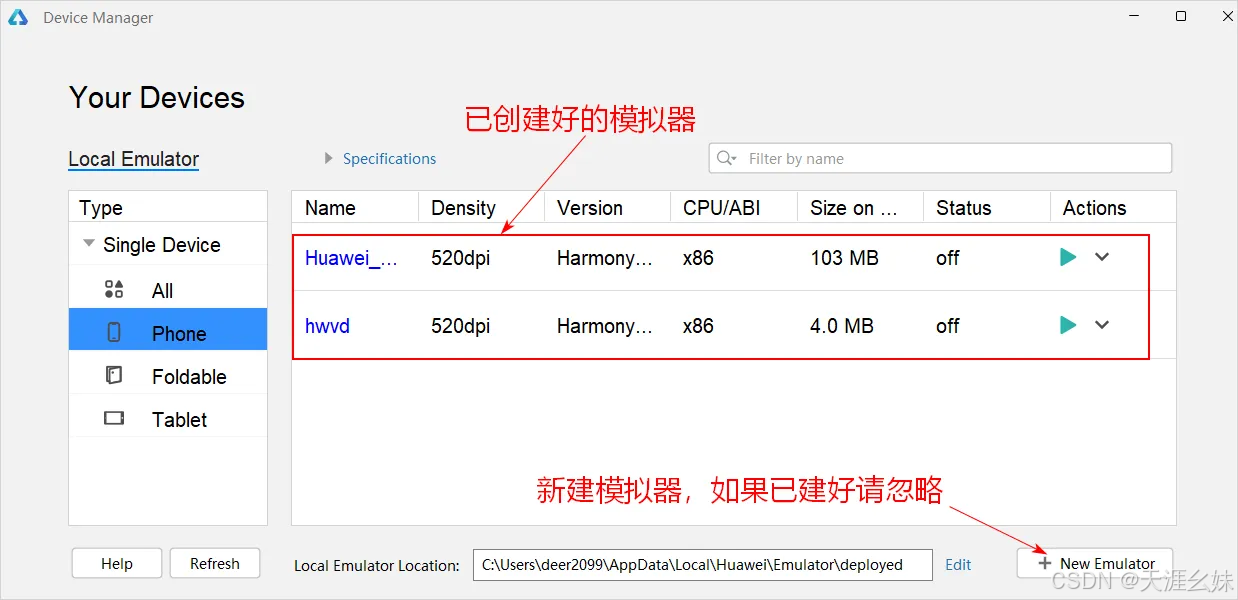
Task: Click the 4.0 MB size cell
Action: coord(842,326)
